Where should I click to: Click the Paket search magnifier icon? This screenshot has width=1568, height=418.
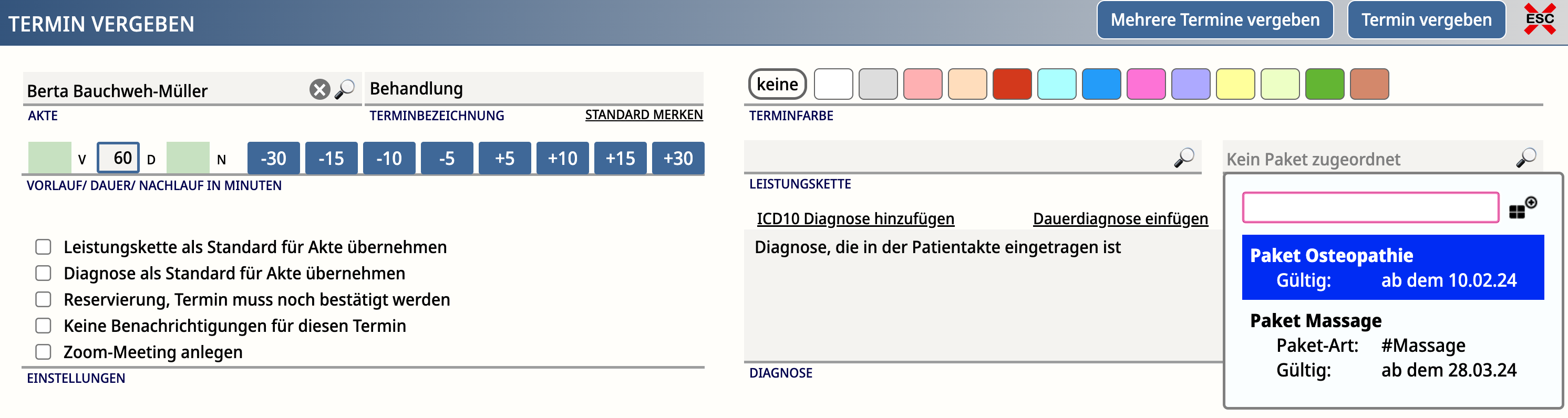tap(1526, 158)
